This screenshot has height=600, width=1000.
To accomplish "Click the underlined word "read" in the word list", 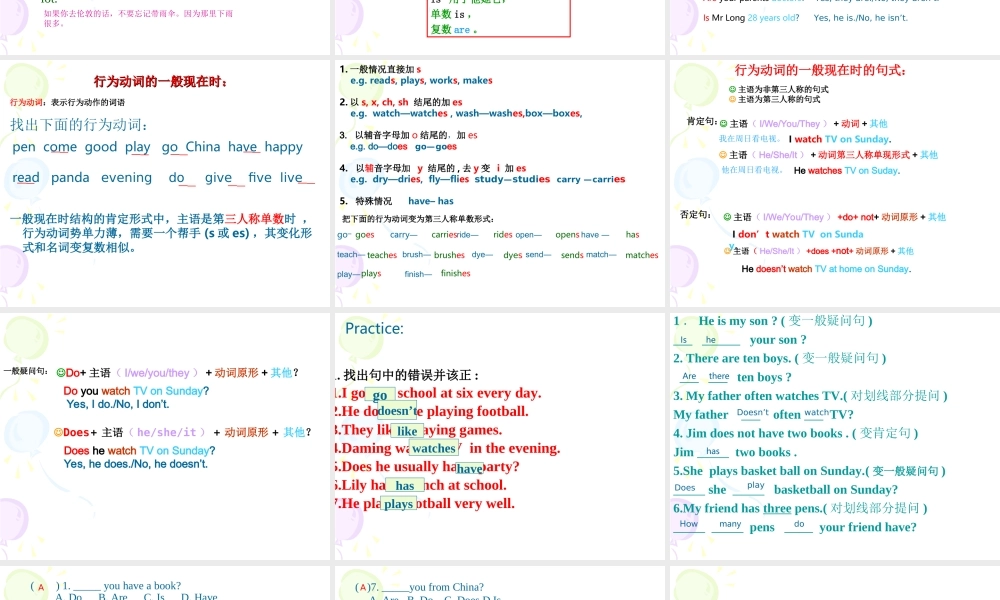I will click(x=26, y=178).
